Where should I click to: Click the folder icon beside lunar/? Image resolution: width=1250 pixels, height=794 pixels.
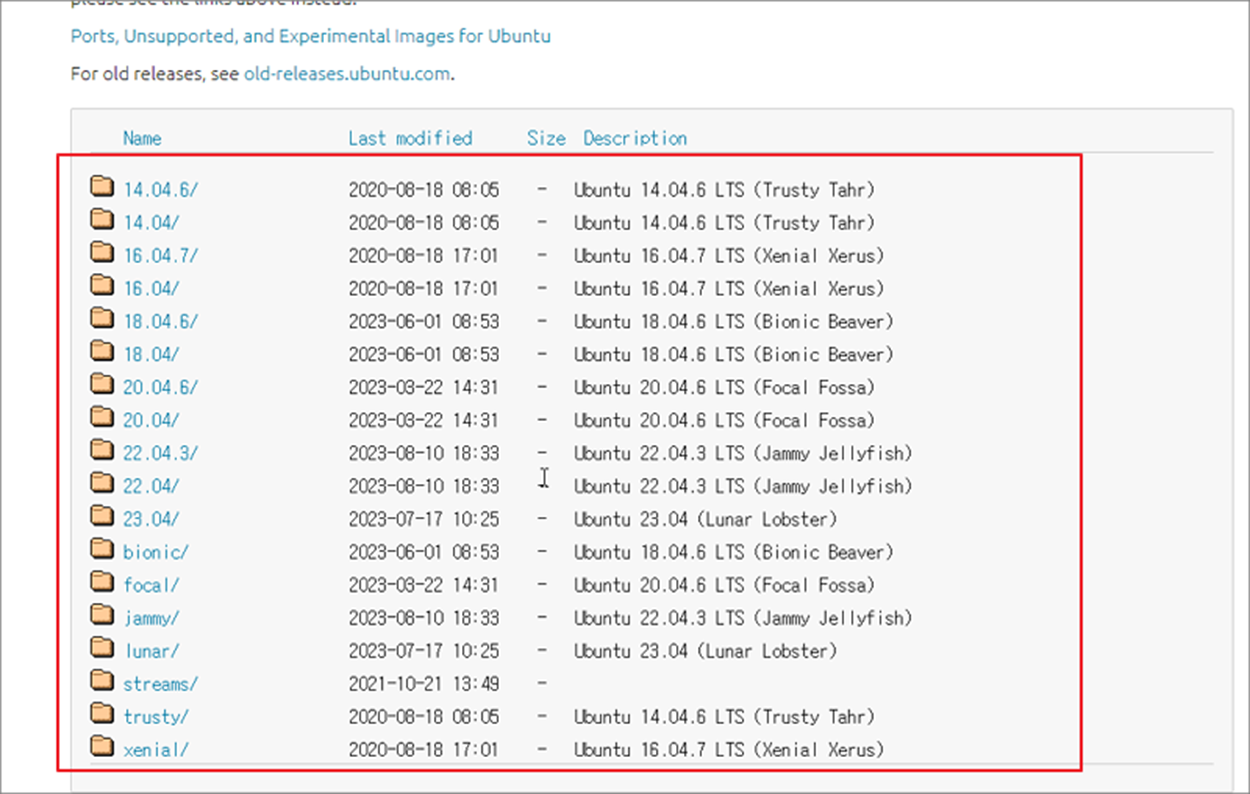102,648
